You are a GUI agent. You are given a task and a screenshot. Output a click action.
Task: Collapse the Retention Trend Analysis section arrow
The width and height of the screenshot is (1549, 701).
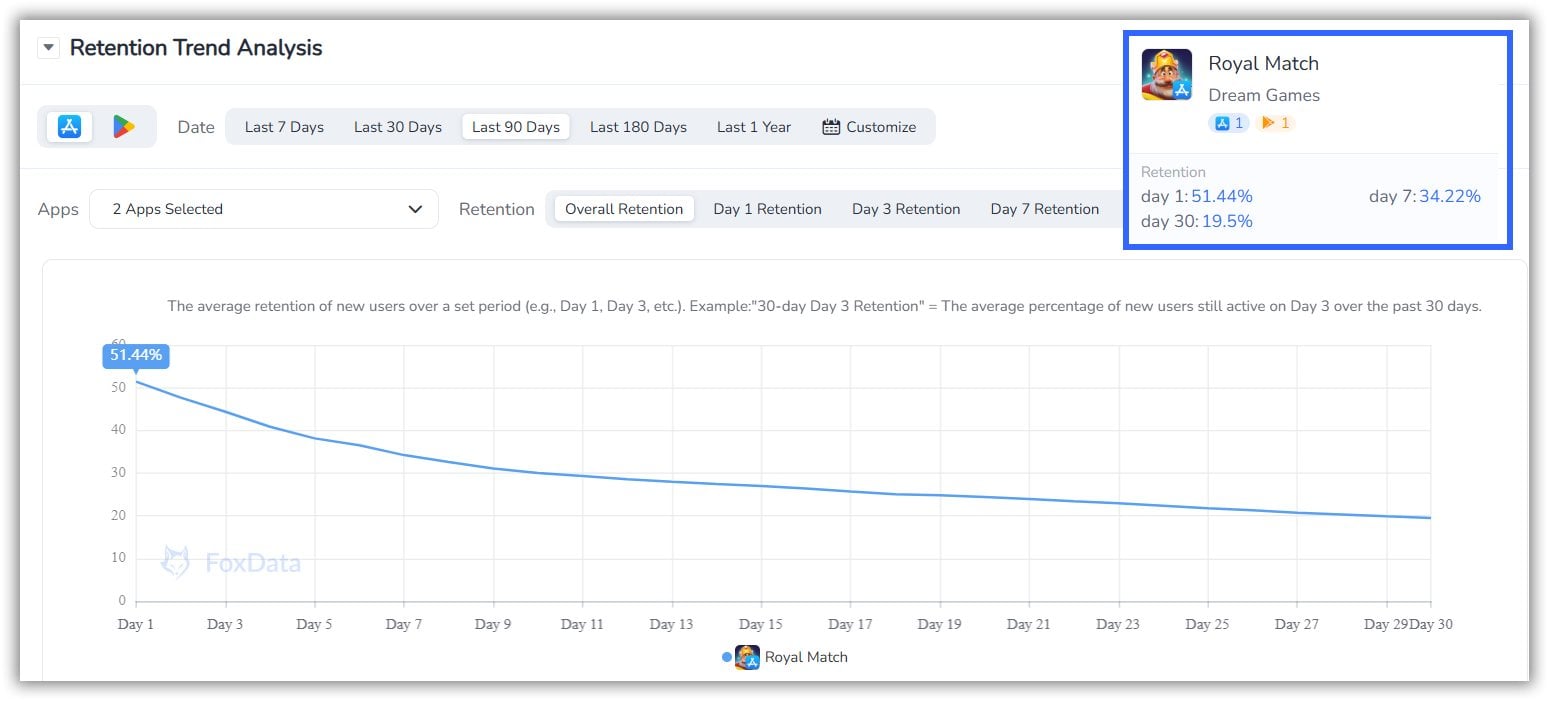49,48
